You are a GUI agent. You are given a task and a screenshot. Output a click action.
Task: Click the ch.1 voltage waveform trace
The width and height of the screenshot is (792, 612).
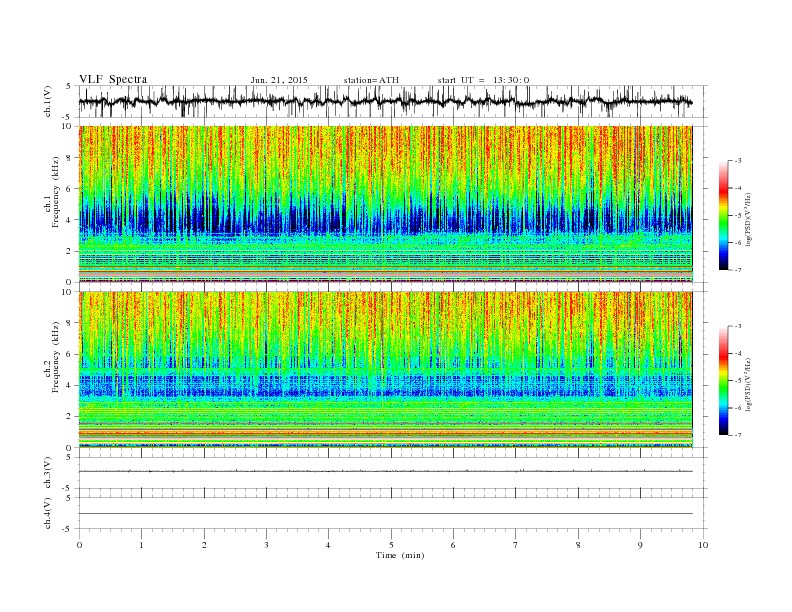click(385, 101)
